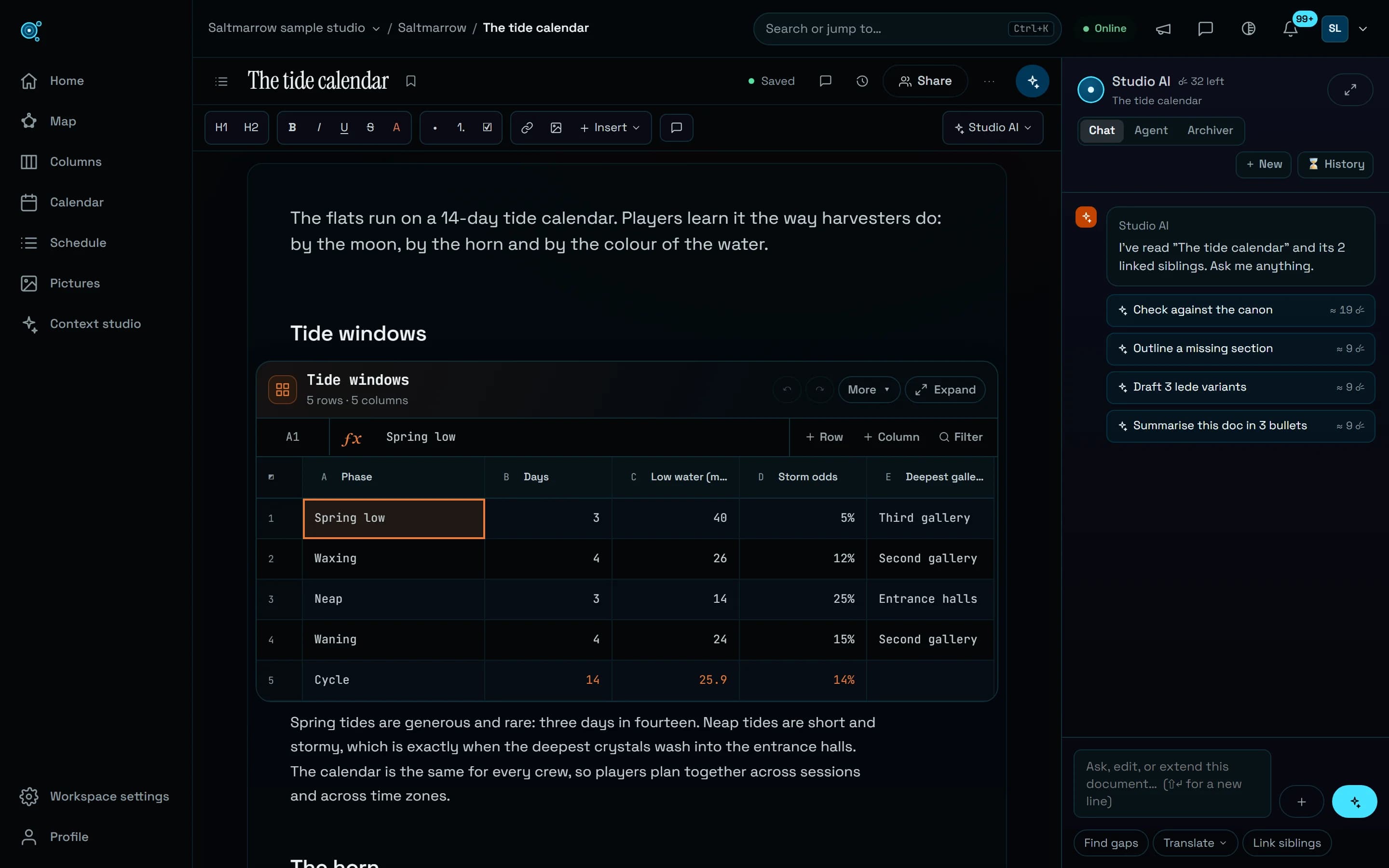Send the Studio AI prompt
The width and height of the screenshot is (1389, 868).
[1354, 801]
